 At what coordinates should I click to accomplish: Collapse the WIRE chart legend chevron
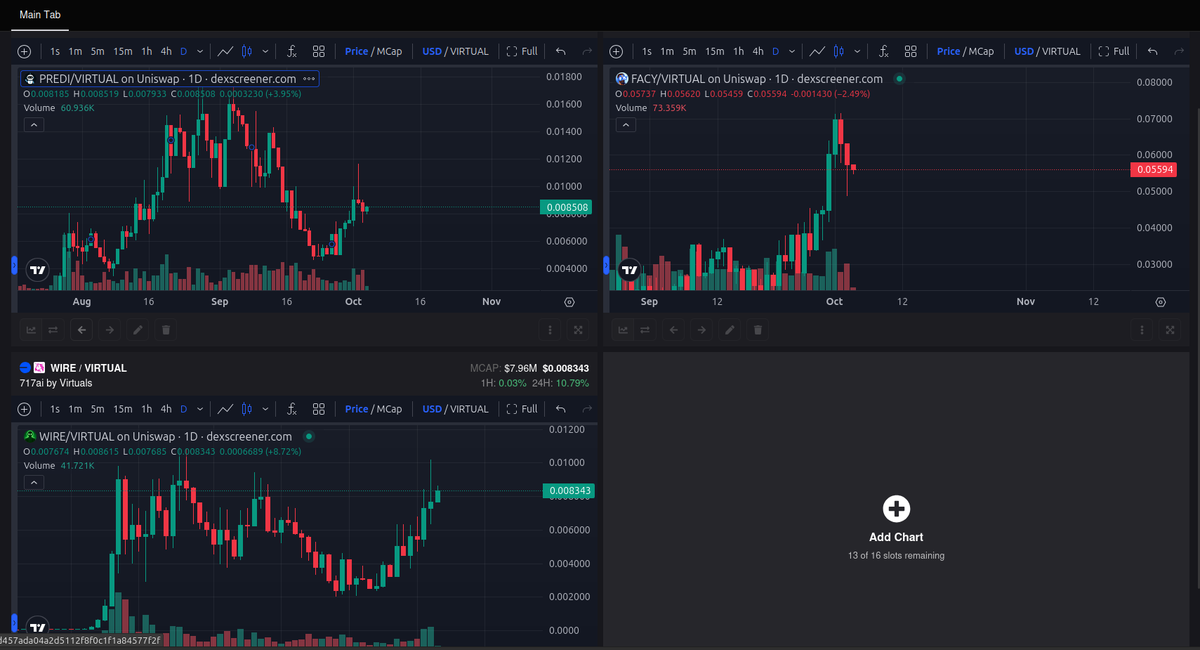(34, 483)
